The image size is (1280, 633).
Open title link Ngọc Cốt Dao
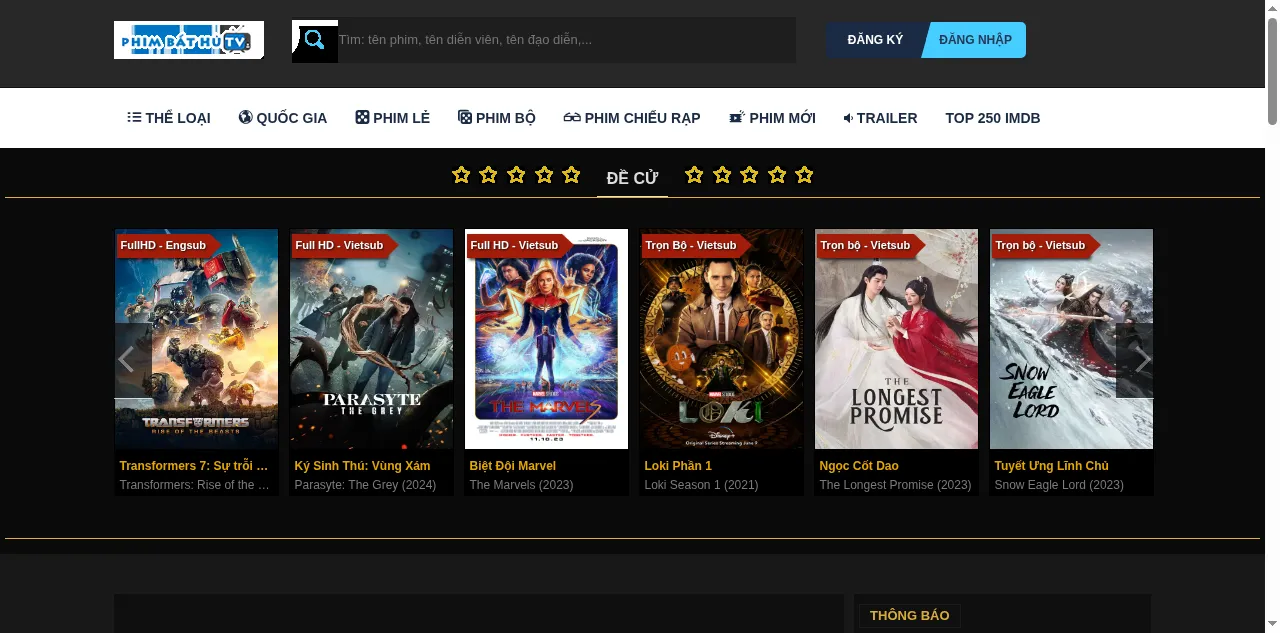859,466
